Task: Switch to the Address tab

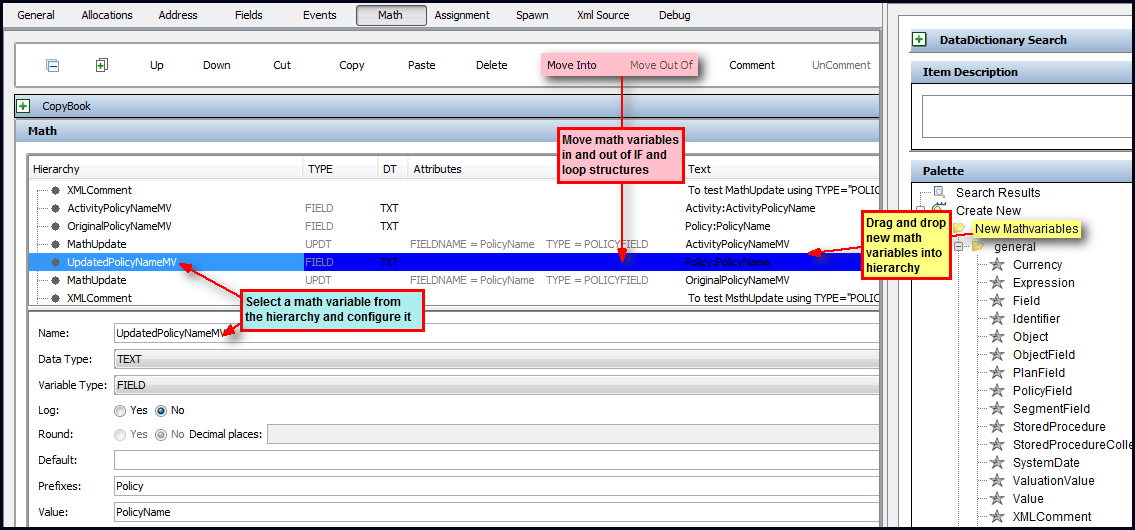Action: tap(177, 15)
